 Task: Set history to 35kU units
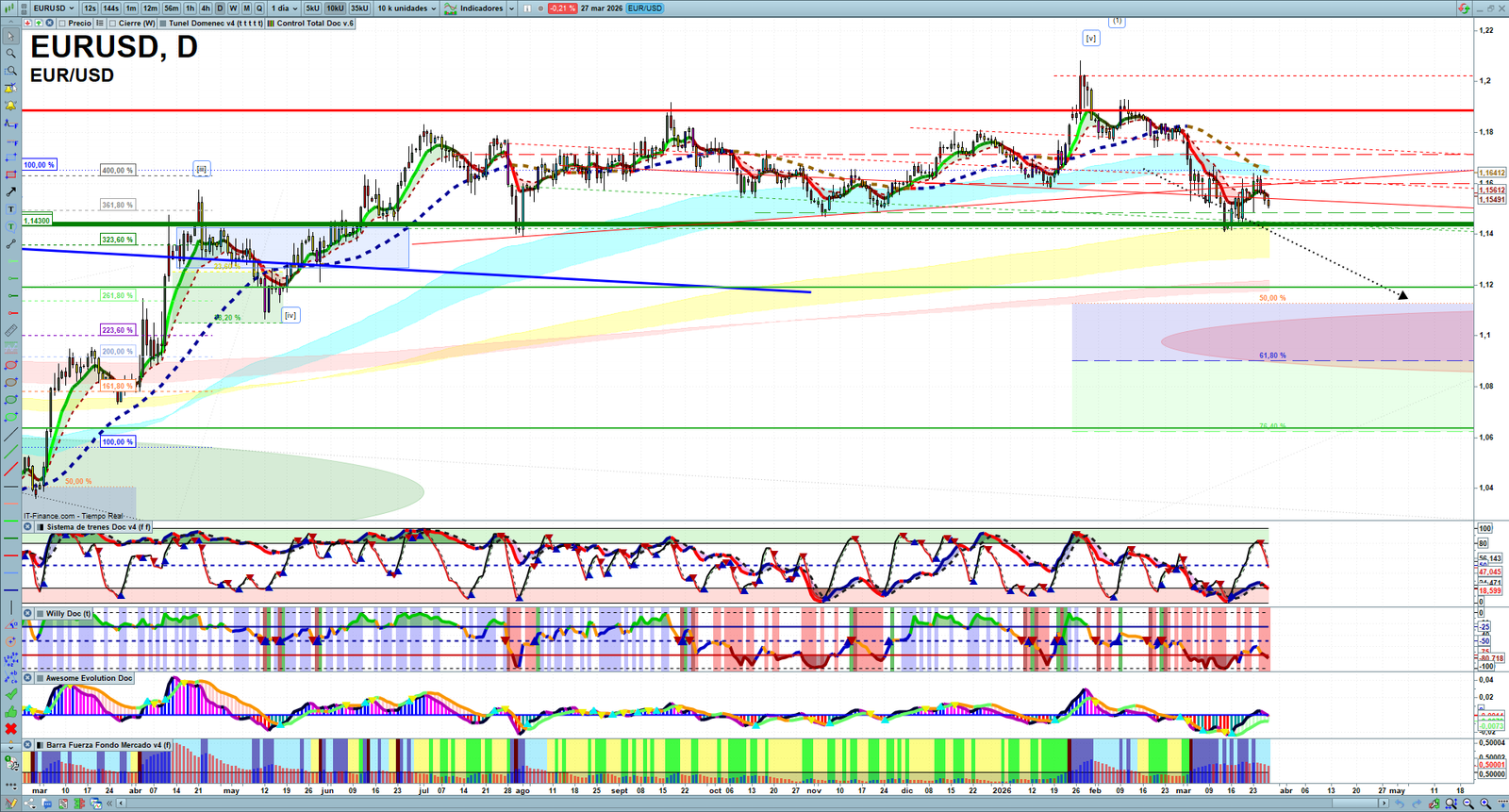pos(359,8)
